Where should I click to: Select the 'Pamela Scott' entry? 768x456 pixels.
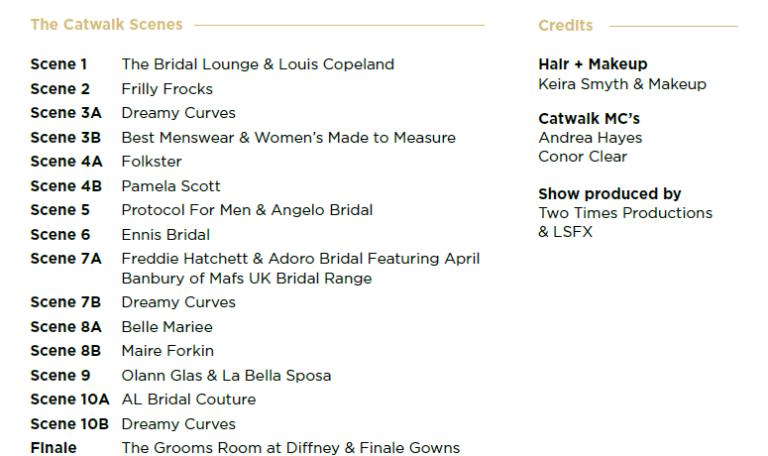[171, 186]
